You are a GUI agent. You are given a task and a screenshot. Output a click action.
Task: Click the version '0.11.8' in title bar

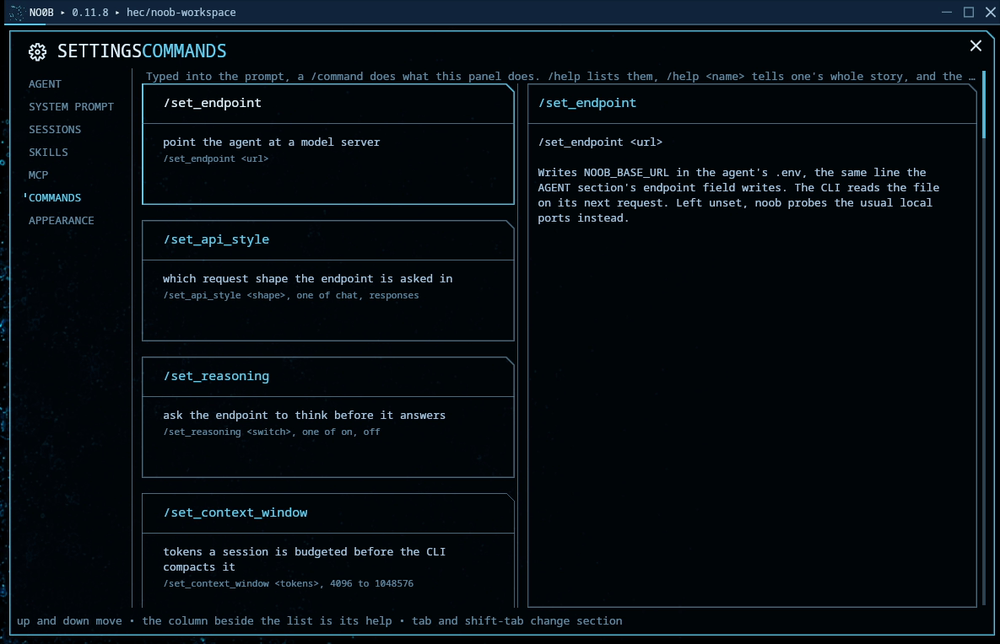pos(90,12)
